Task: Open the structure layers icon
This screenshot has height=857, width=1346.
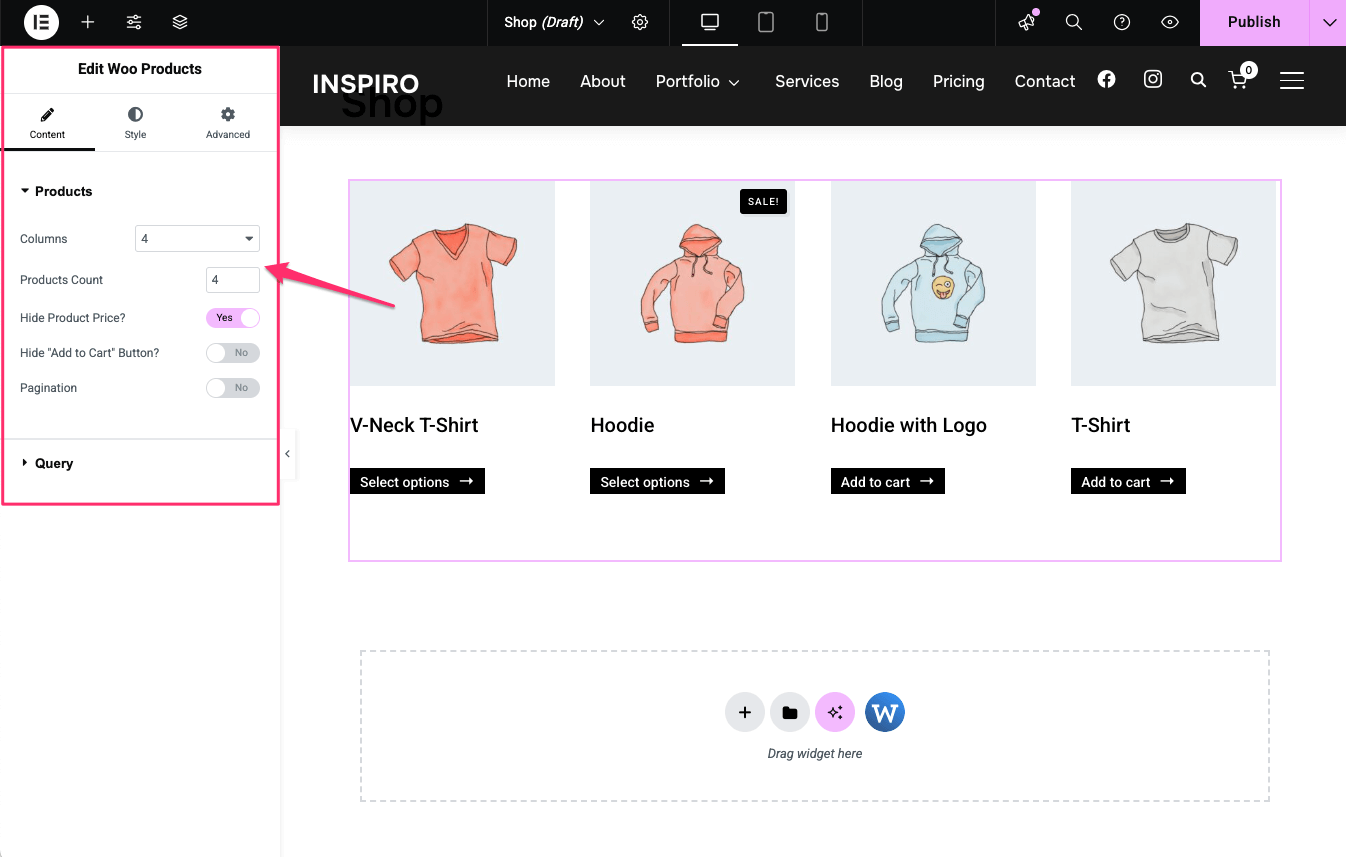Action: pos(180,22)
